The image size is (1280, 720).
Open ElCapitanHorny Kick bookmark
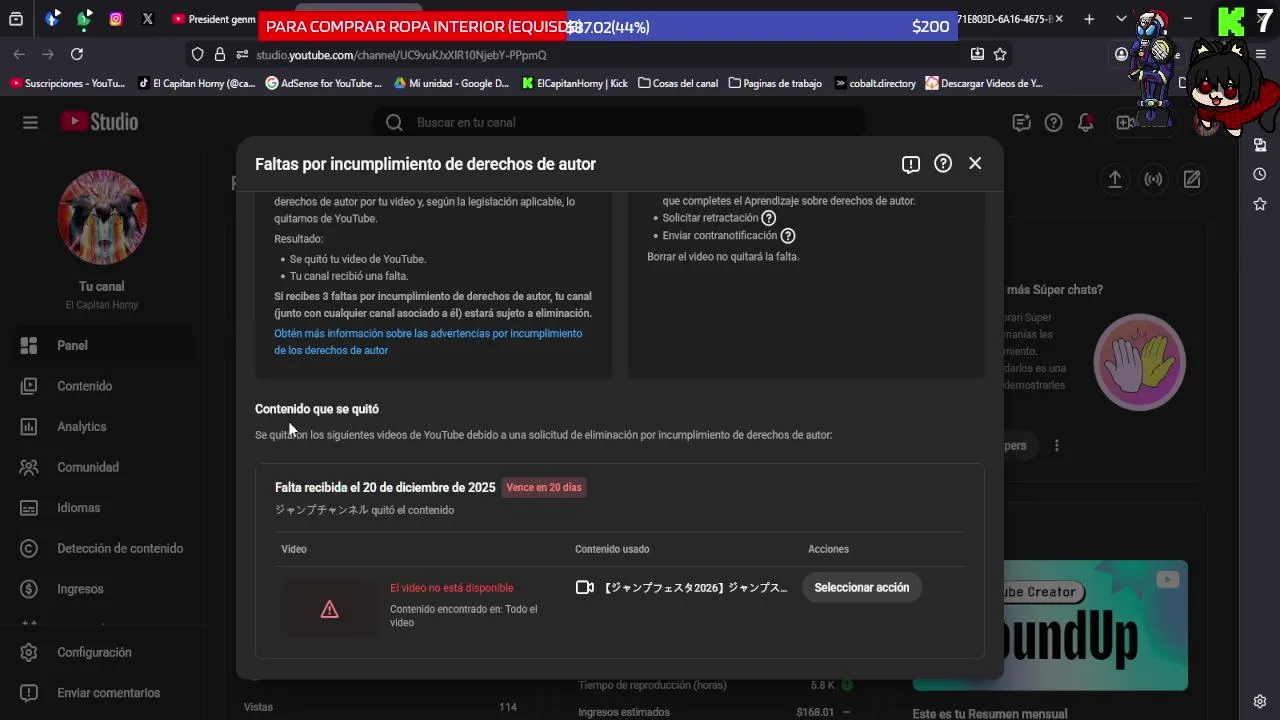click(575, 84)
